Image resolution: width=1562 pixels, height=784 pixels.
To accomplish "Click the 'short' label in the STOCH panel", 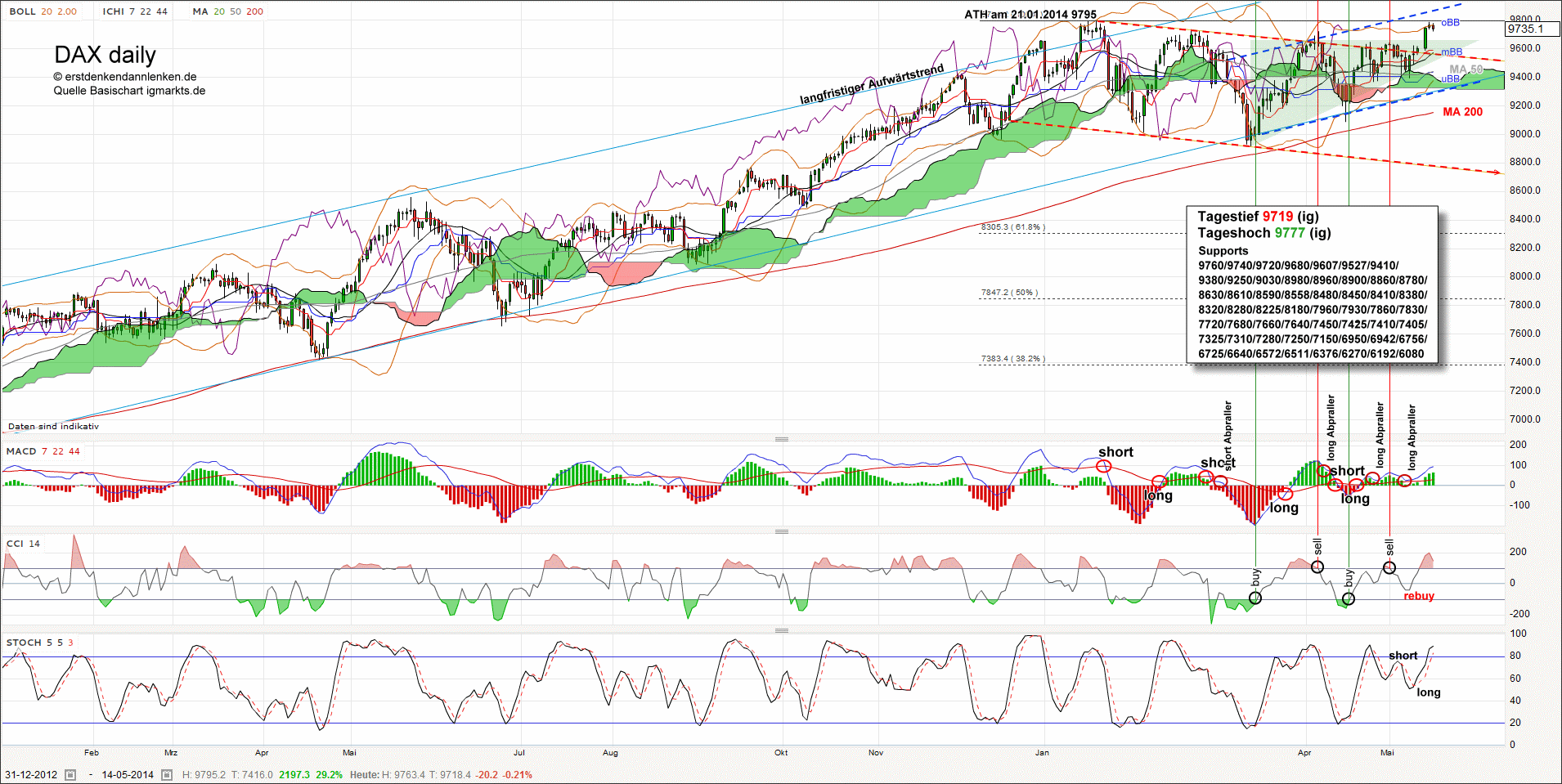I will click(1403, 656).
